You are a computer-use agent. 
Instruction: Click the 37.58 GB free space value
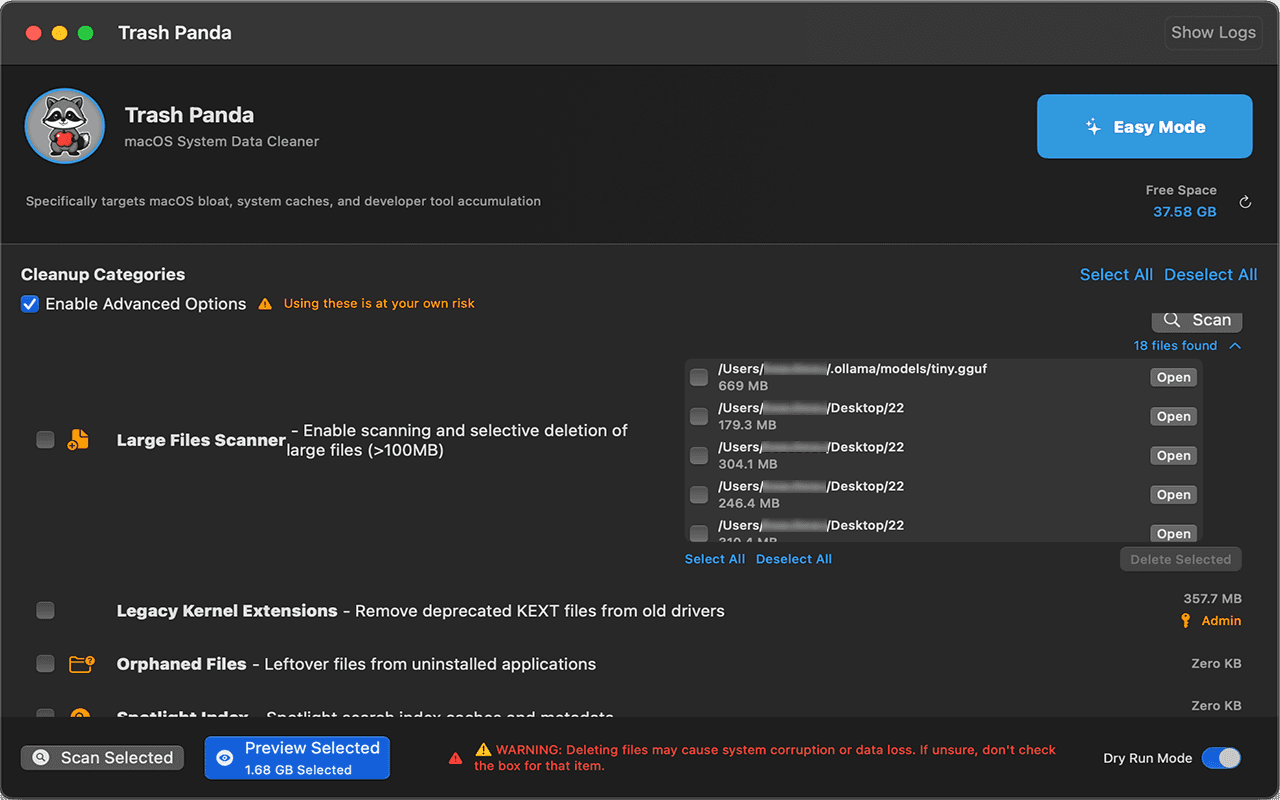click(x=1184, y=212)
